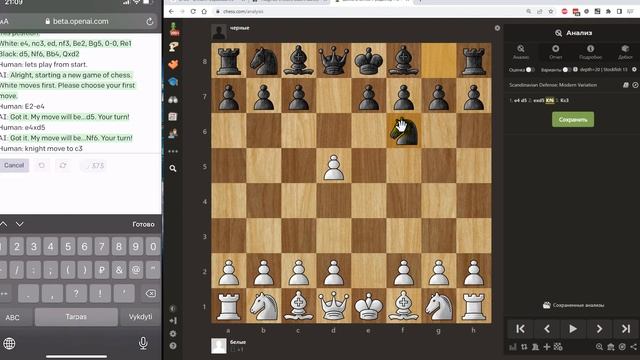Step back one move with the previous arrow

(x=547, y=329)
